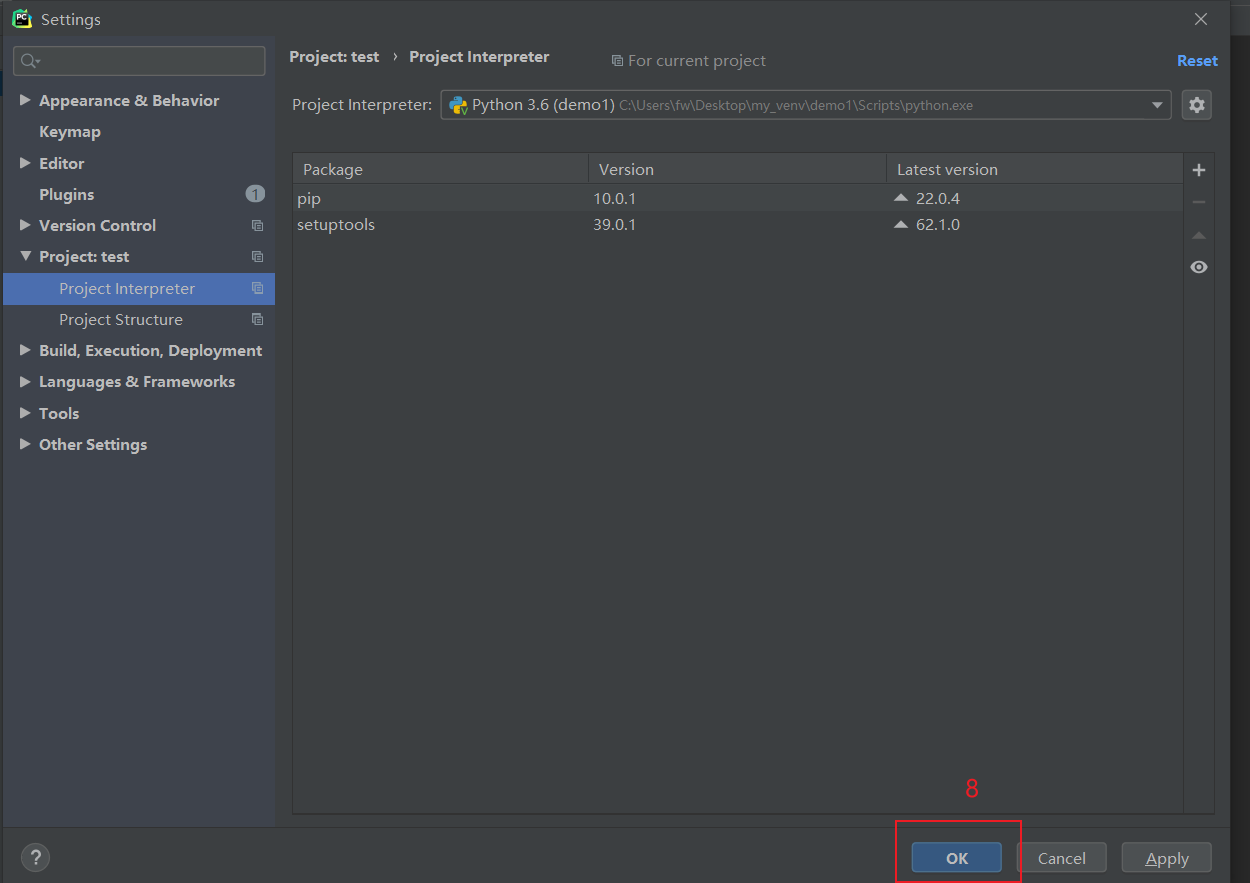The height and width of the screenshot is (883, 1250).
Task: Sort by the Latest version column header
Action: [x=1034, y=169]
